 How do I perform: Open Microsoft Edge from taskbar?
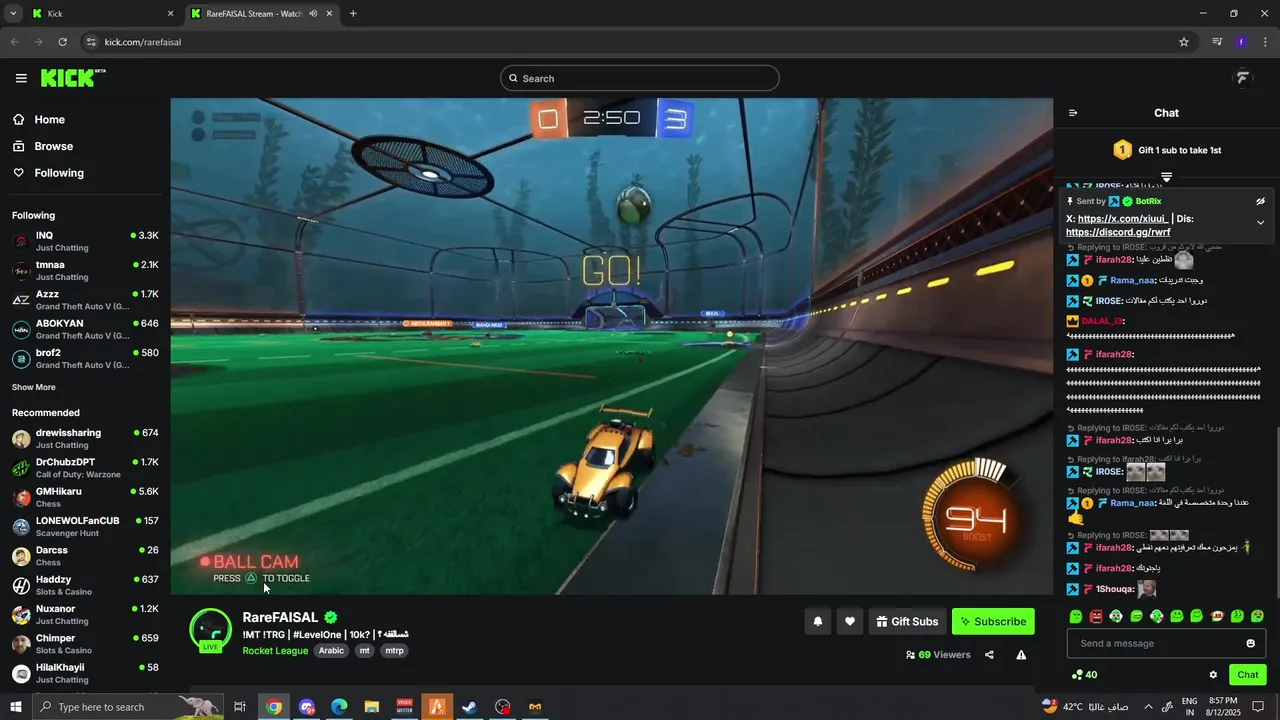[x=339, y=707]
